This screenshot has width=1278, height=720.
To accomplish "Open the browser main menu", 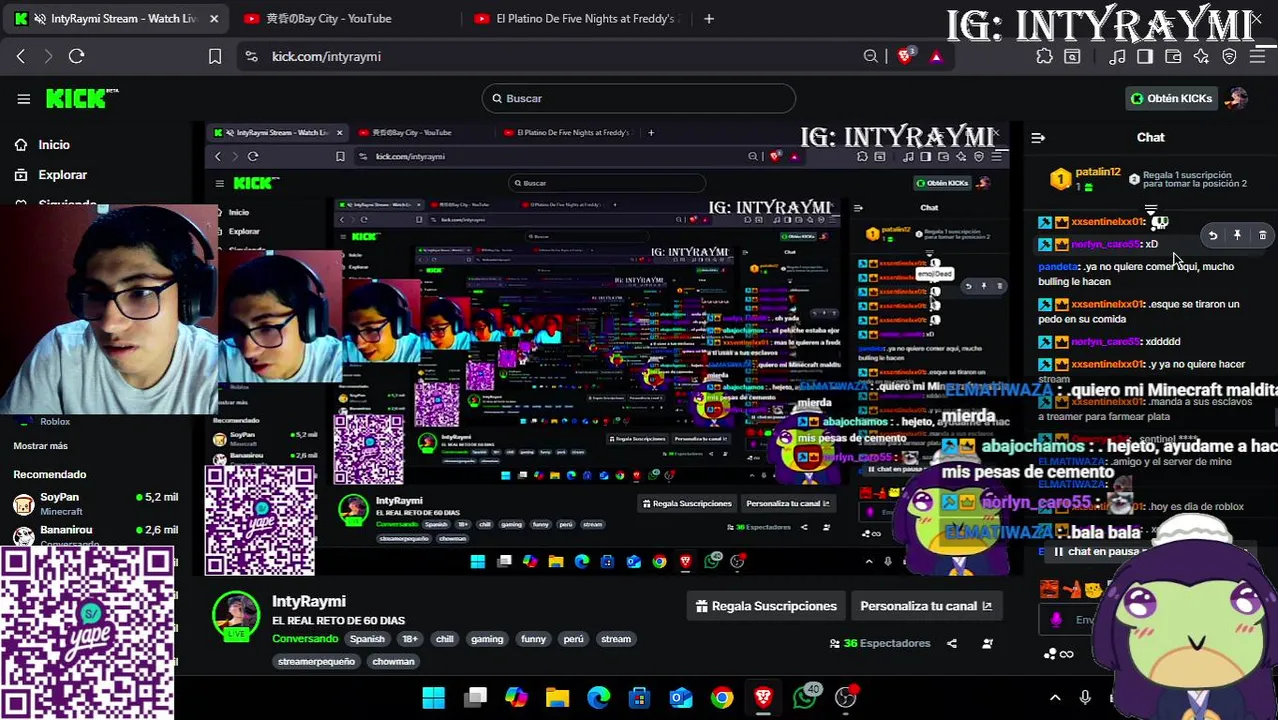I will (1258, 57).
